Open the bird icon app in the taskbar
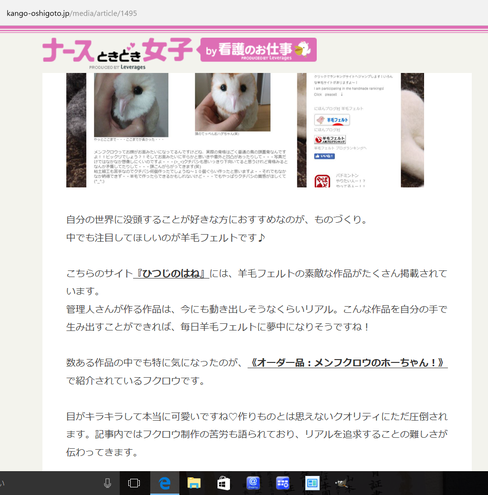Image resolution: width=488 pixels, height=495 pixels. 341,483
